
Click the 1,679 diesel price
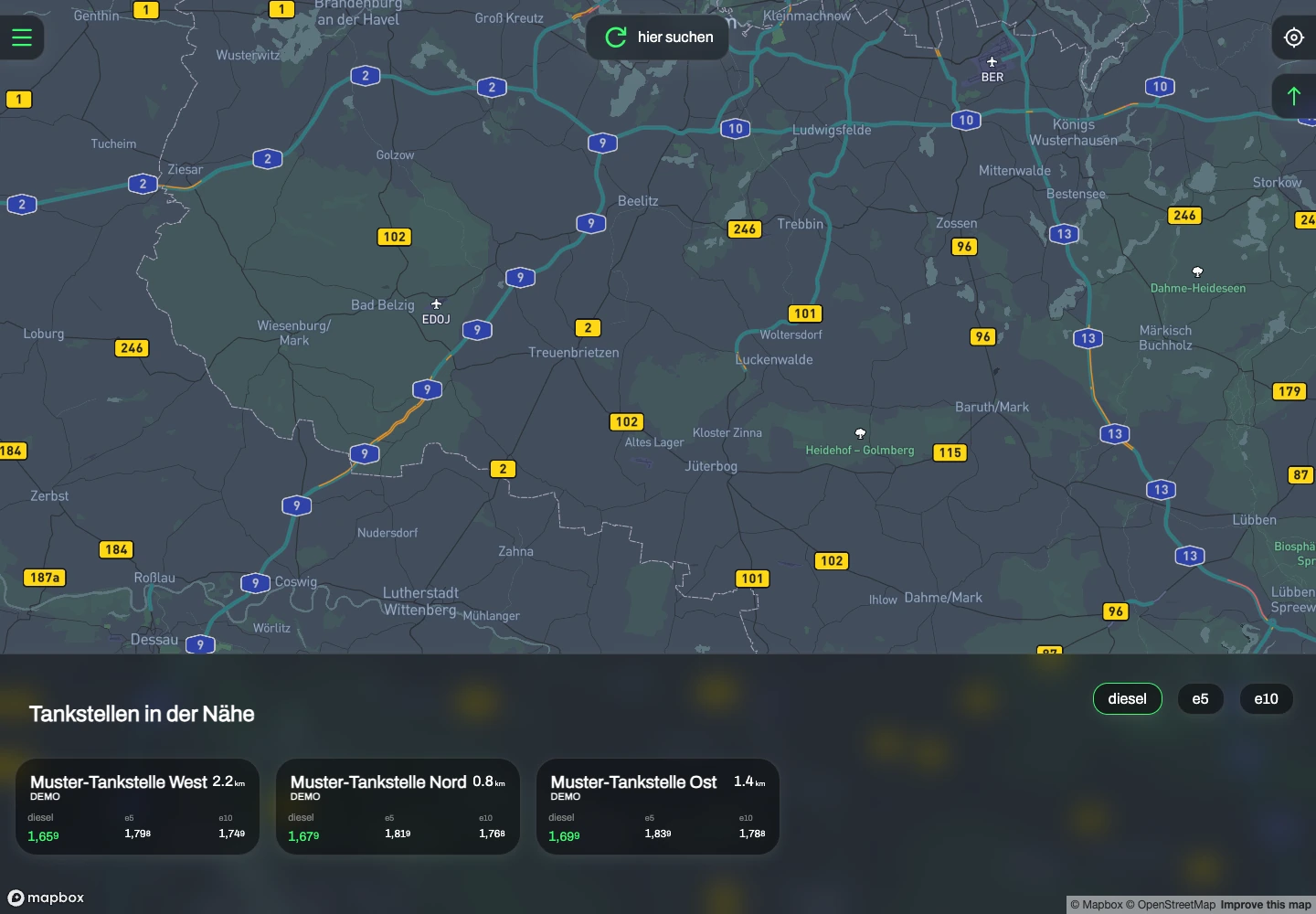(x=303, y=836)
